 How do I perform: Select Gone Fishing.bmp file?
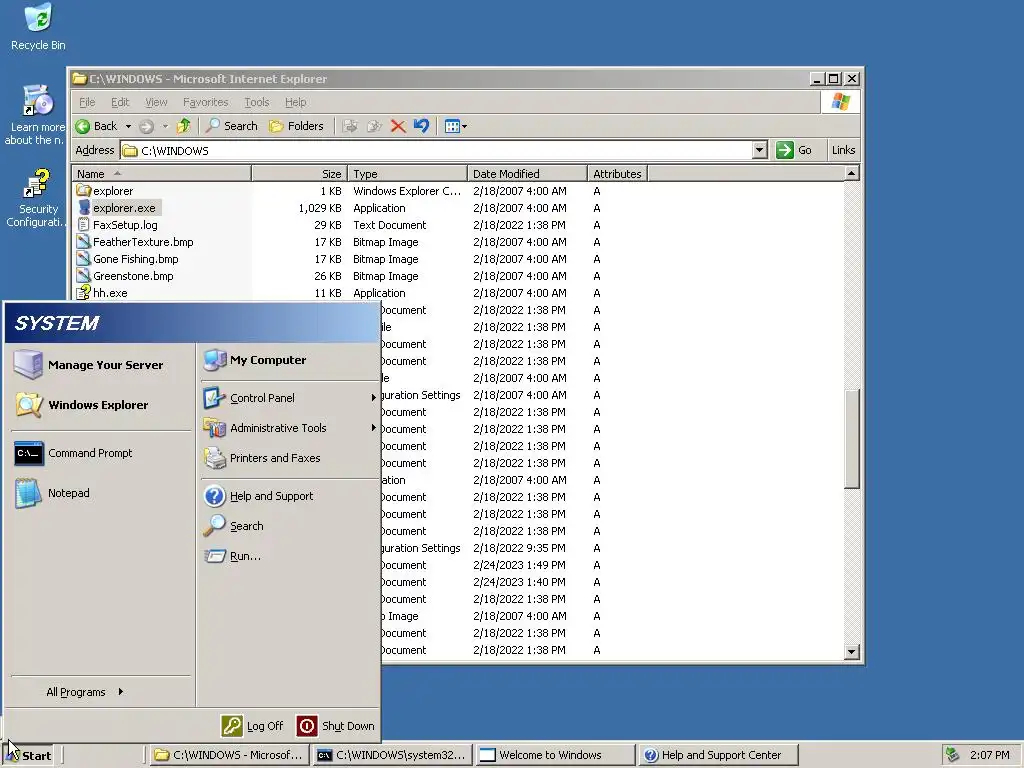click(x=128, y=259)
